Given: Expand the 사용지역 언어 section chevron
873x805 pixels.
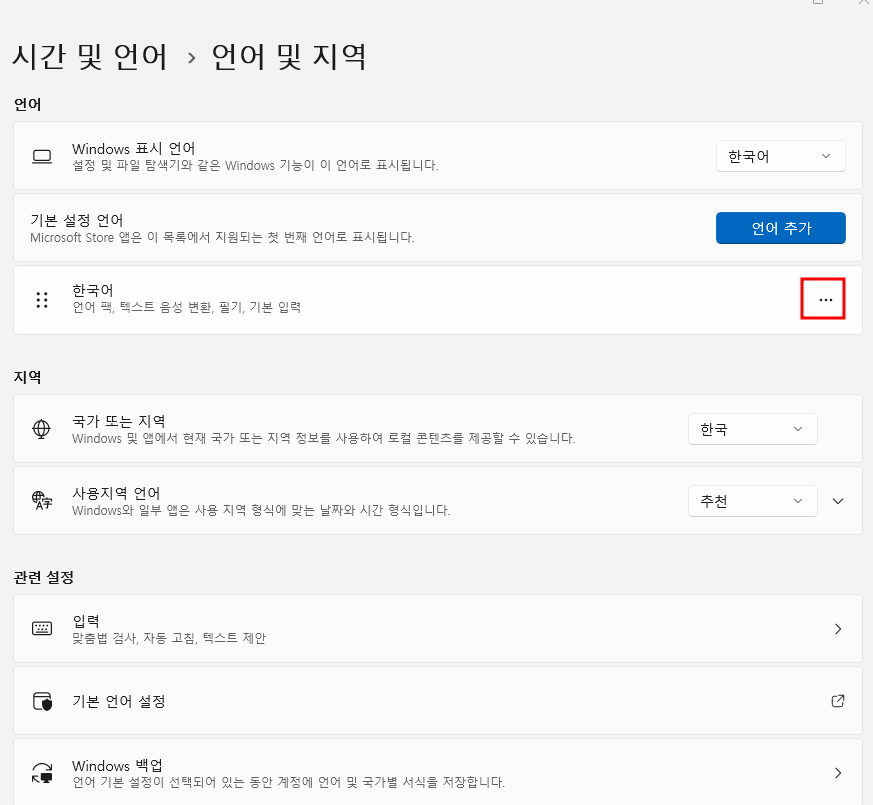Looking at the screenshot, I should coord(837,500).
